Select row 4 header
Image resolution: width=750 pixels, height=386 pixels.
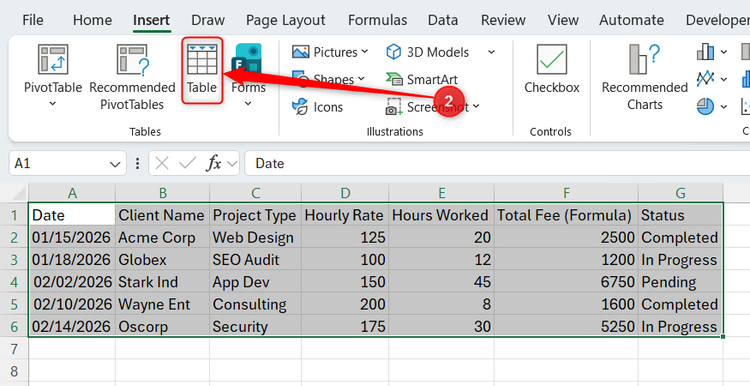click(x=14, y=282)
